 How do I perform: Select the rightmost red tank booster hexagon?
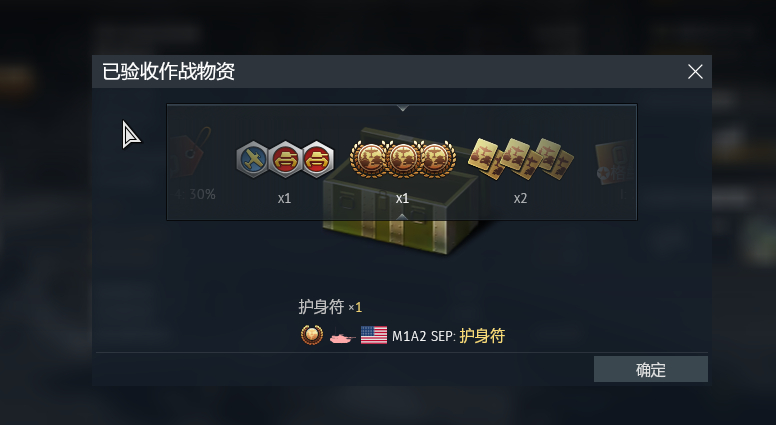tap(318, 159)
